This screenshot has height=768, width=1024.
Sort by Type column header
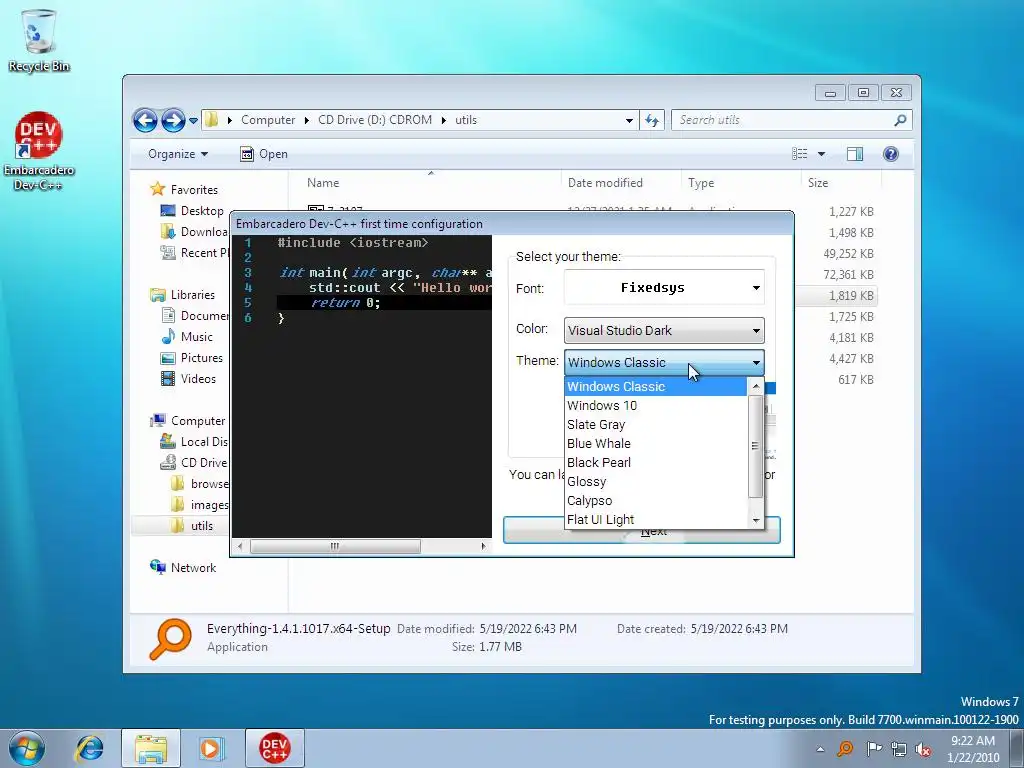coord(741,183)
